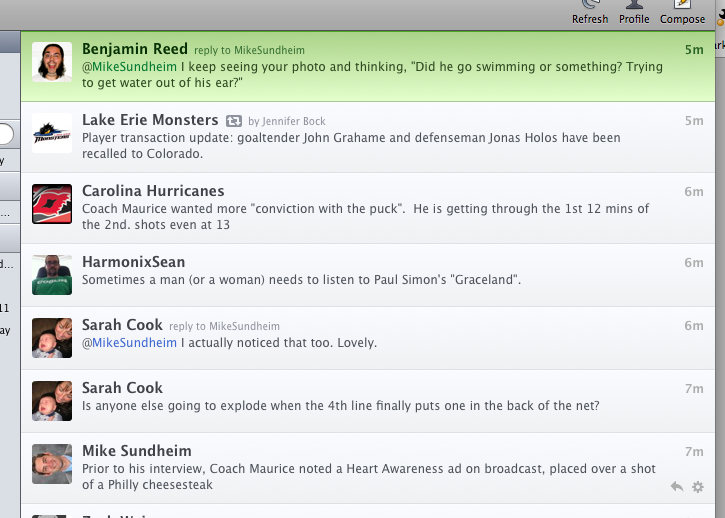Click Sarah Cook's avatar on the Lovely reply
Viewport: 725px width, 518px height.
pyautogui.click(x=52, y=338)
